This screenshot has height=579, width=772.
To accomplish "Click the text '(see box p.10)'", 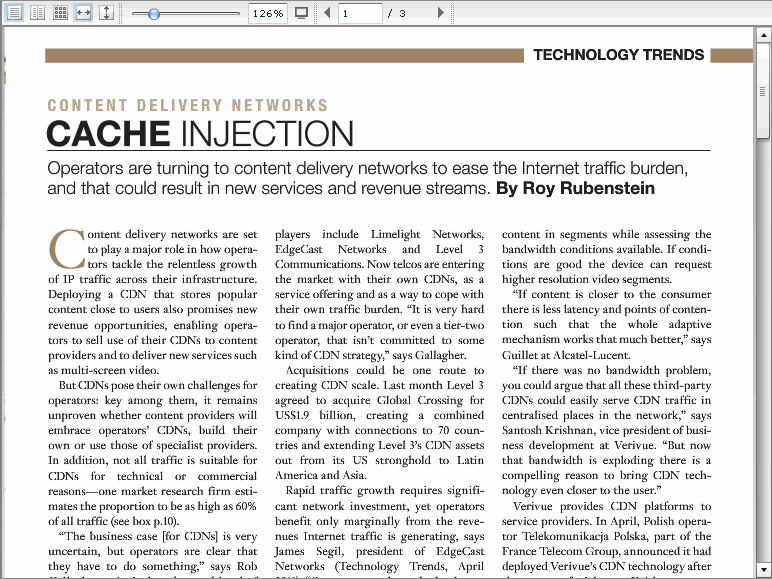I will click(x=145, y=521).
